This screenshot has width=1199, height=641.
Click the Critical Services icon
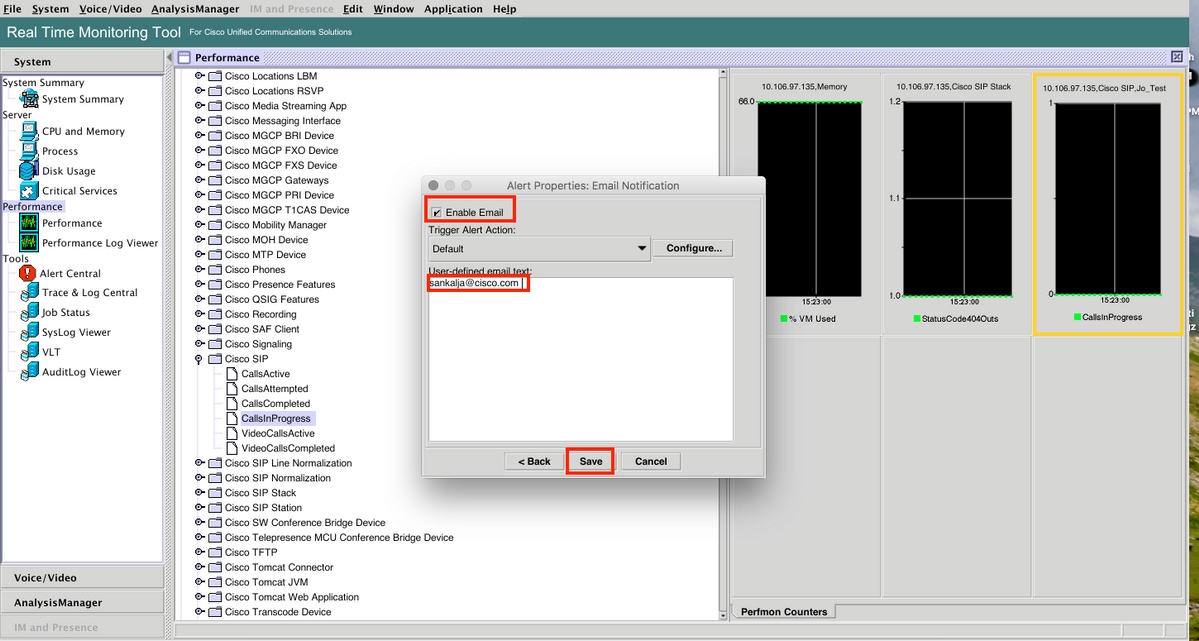click(29, 190)
